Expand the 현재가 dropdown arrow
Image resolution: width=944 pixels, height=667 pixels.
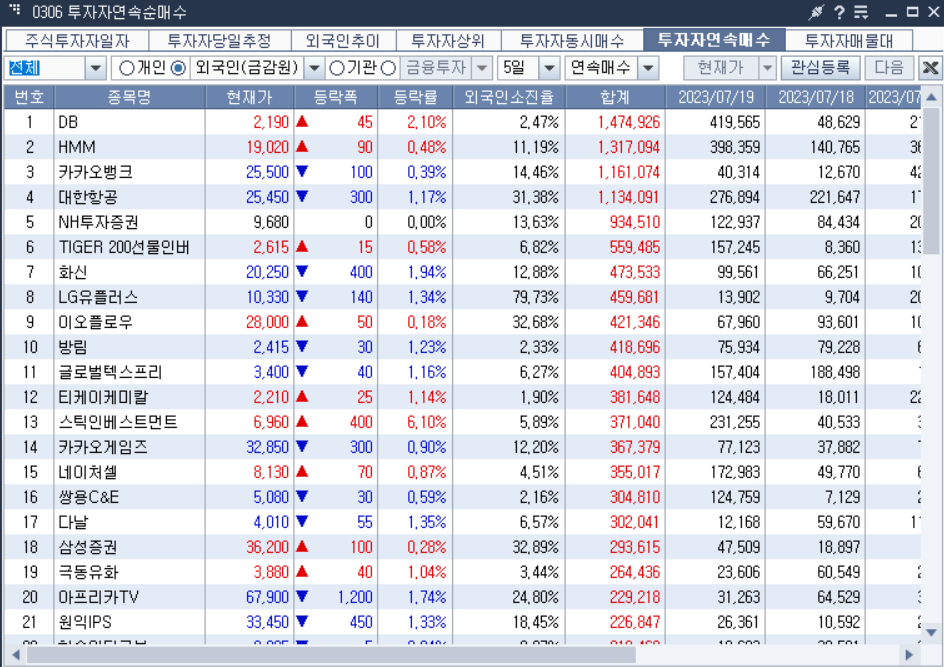point(766,68)
